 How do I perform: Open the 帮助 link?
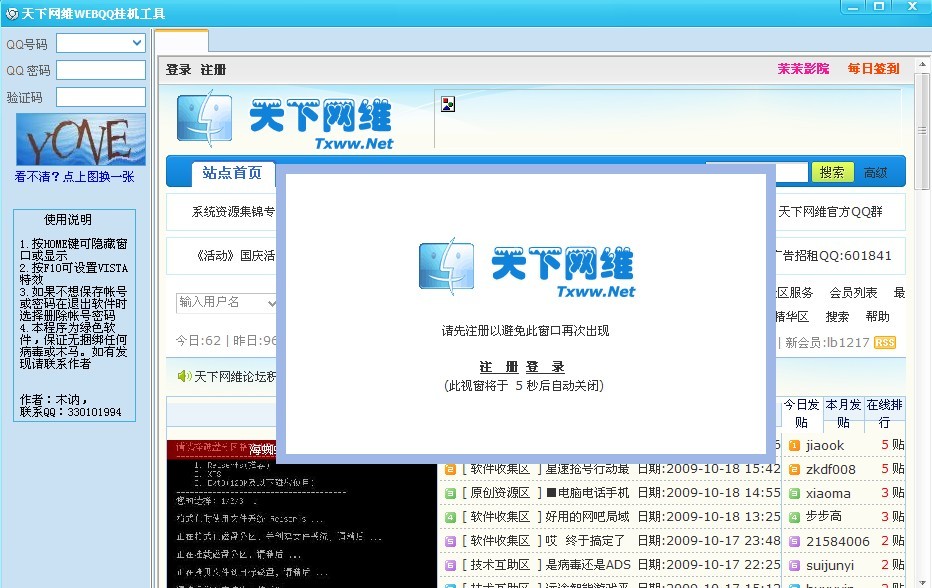coord(877,316)
